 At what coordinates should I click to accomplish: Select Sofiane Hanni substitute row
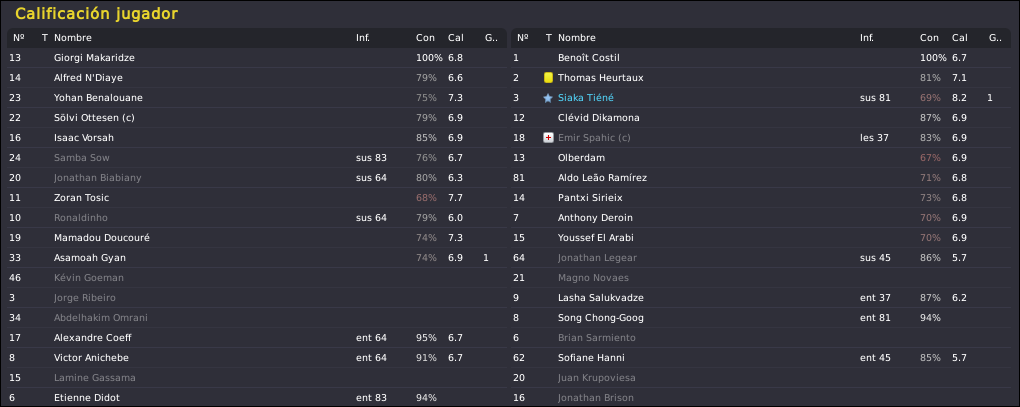[760, 358]
